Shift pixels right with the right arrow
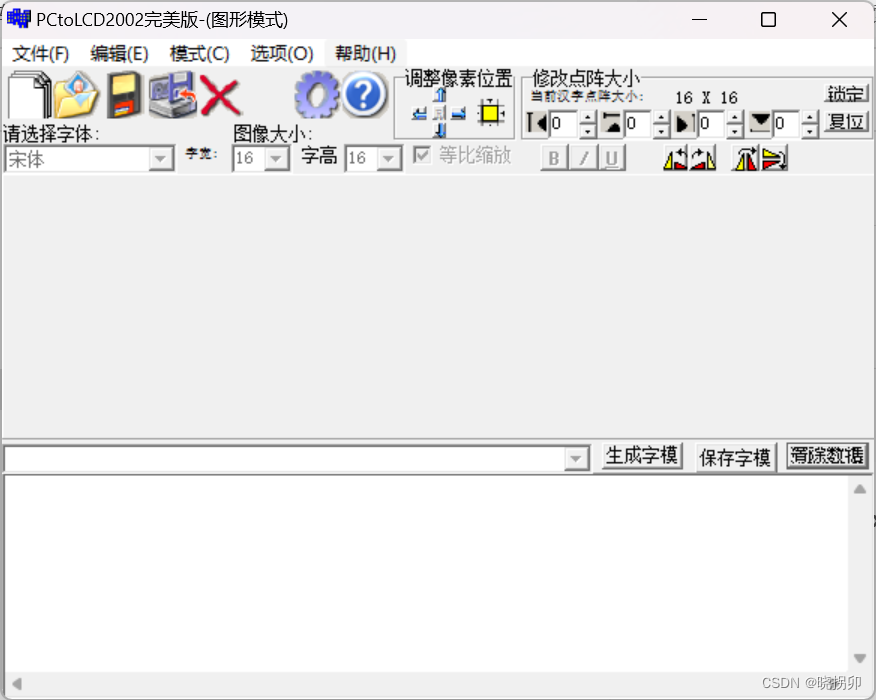 (x=459, y=114)
